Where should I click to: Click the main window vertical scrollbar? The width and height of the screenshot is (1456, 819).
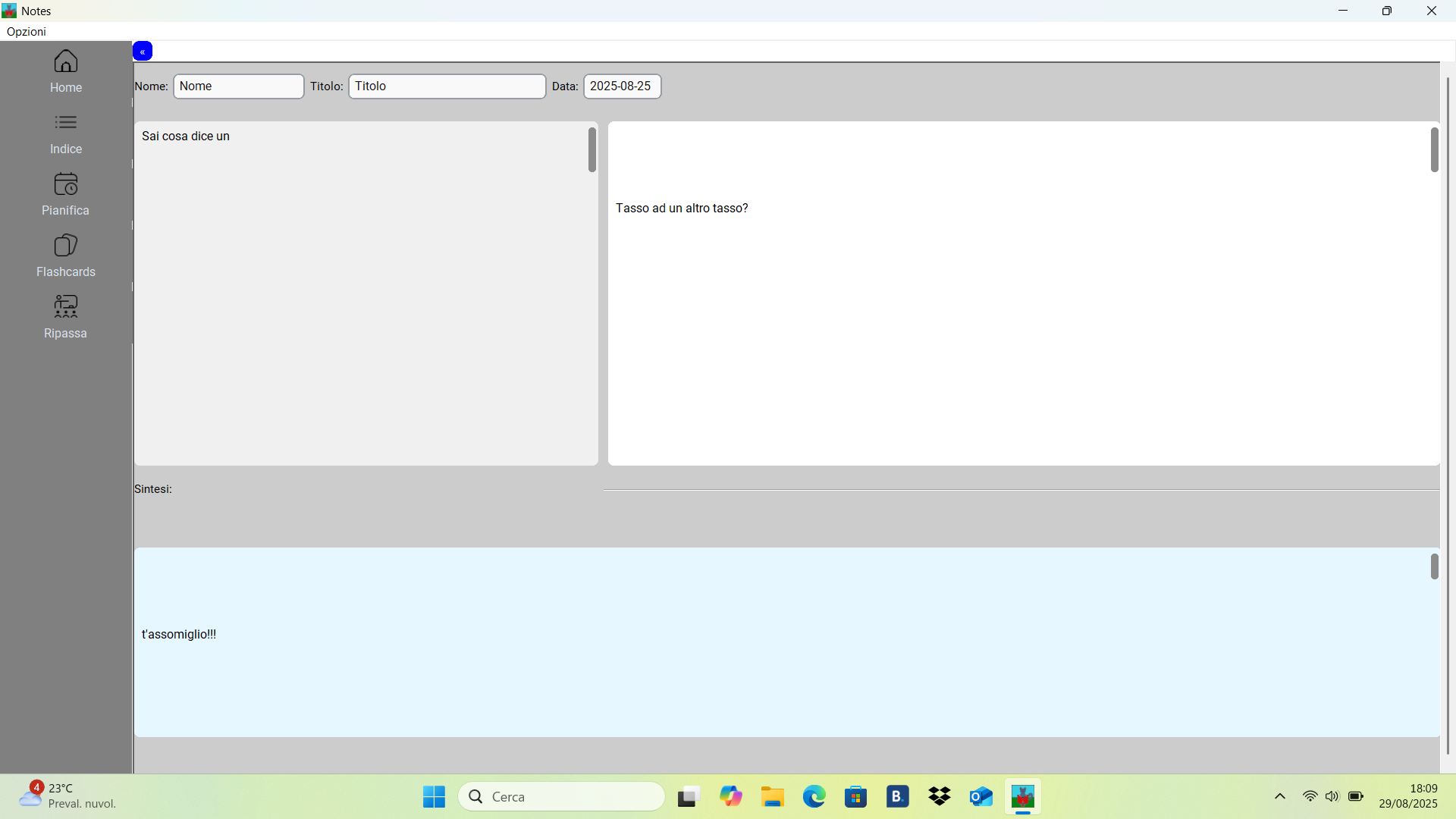click(x=1448, y=416)
